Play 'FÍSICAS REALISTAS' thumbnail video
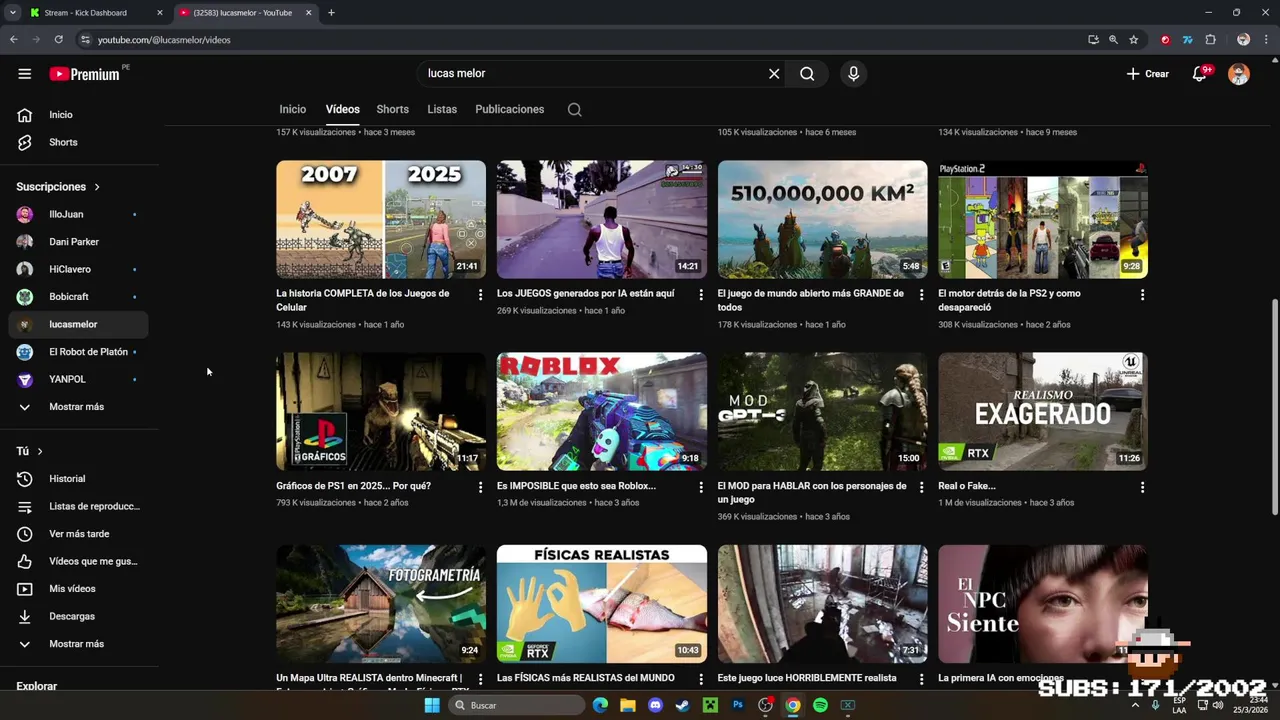The image size is (1280, 720). click(x=602, y=604)
